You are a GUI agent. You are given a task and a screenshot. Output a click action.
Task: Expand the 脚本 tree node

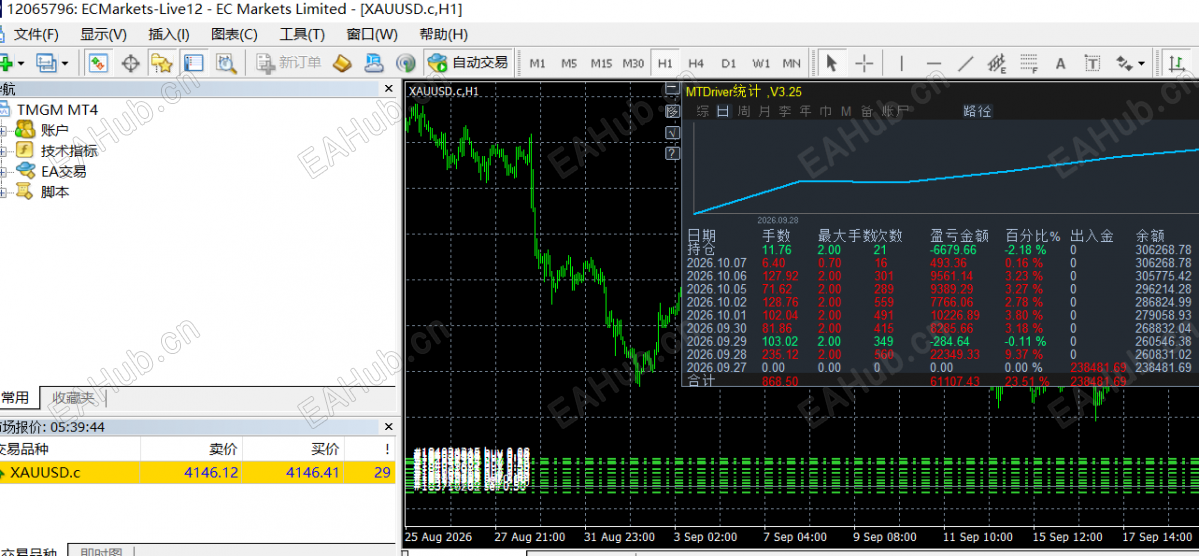[x=2, y=193]
